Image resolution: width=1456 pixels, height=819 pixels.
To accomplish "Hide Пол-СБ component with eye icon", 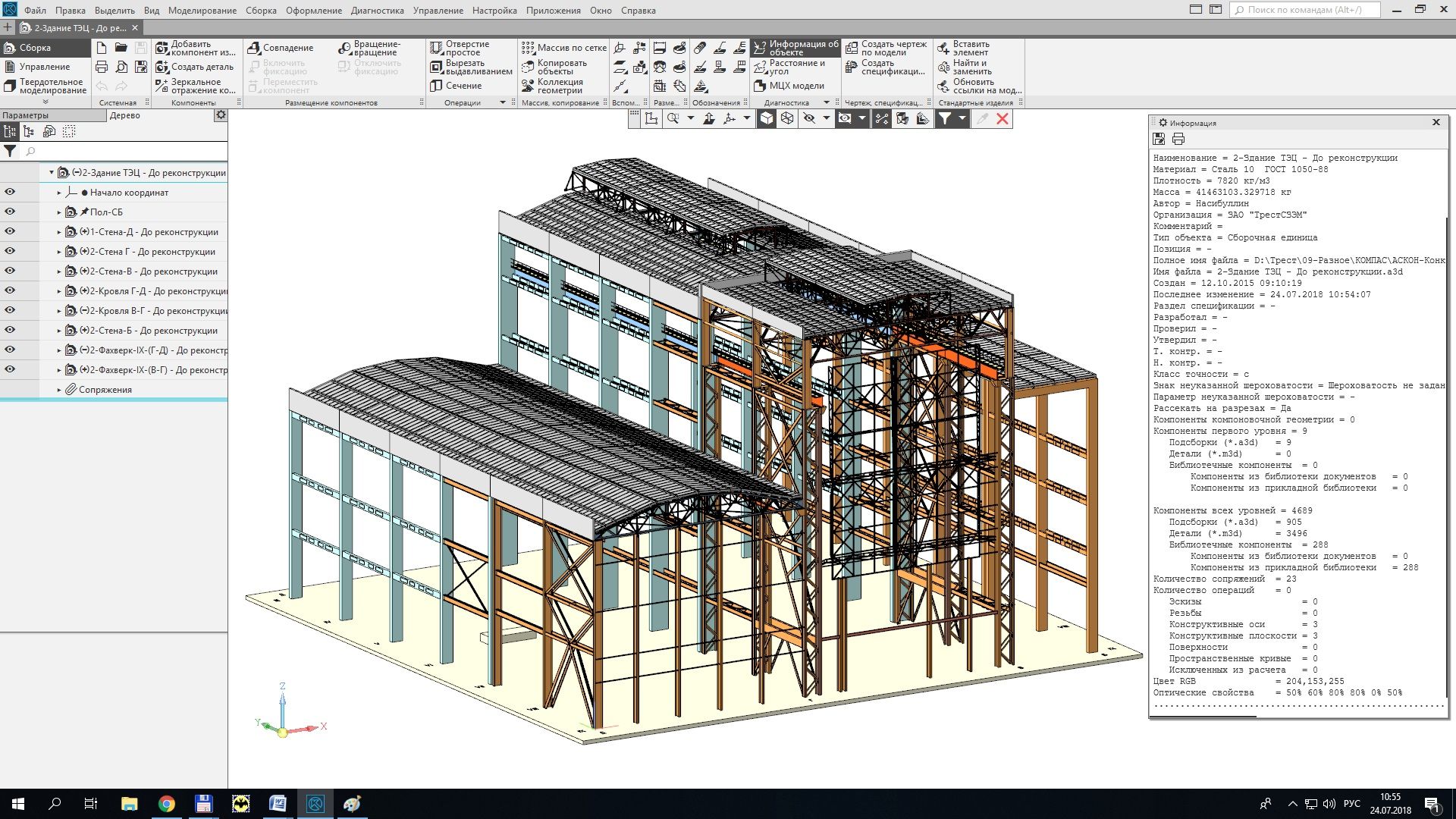I will [10, 212].
